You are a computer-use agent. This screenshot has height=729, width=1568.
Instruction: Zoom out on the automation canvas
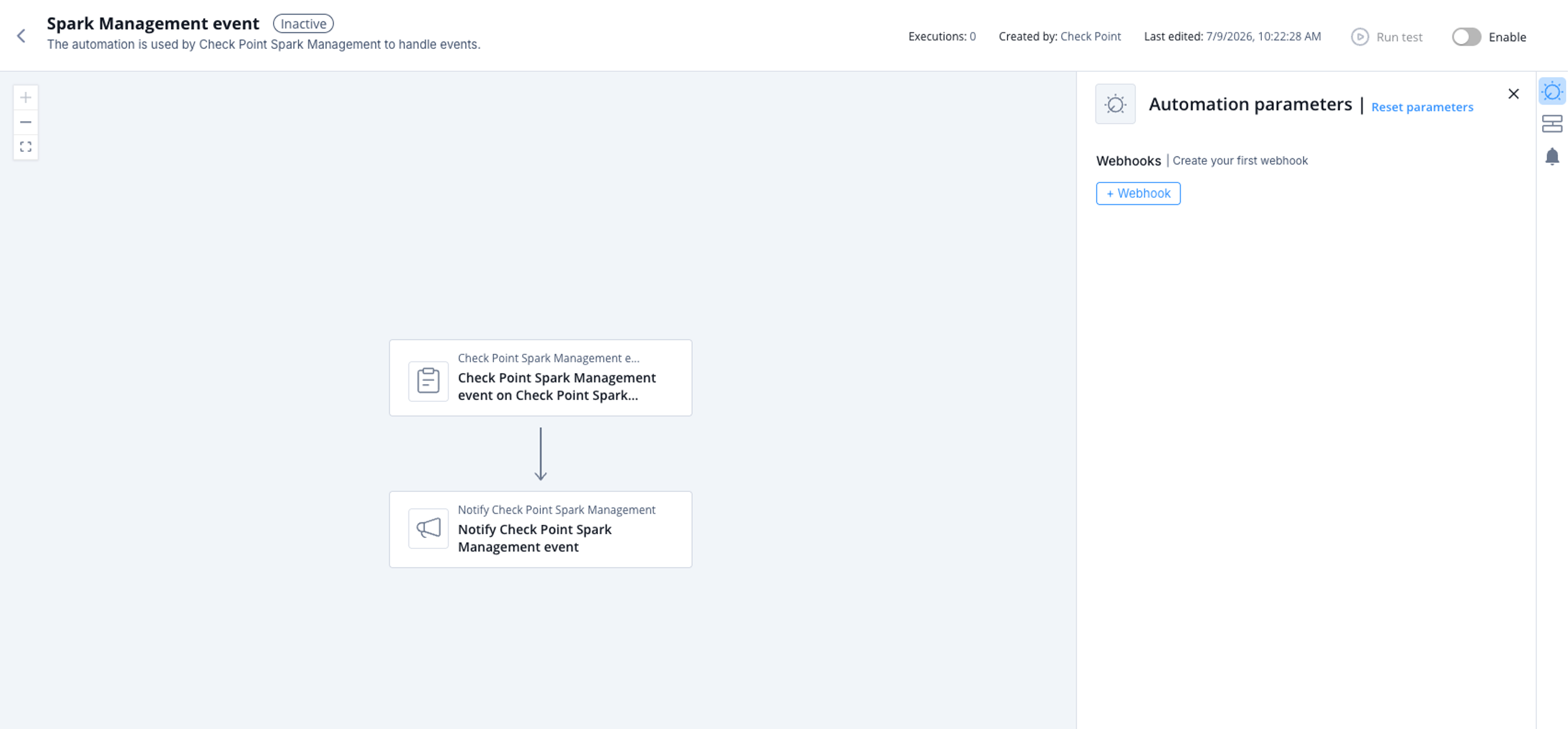click(x=25, y=122)
